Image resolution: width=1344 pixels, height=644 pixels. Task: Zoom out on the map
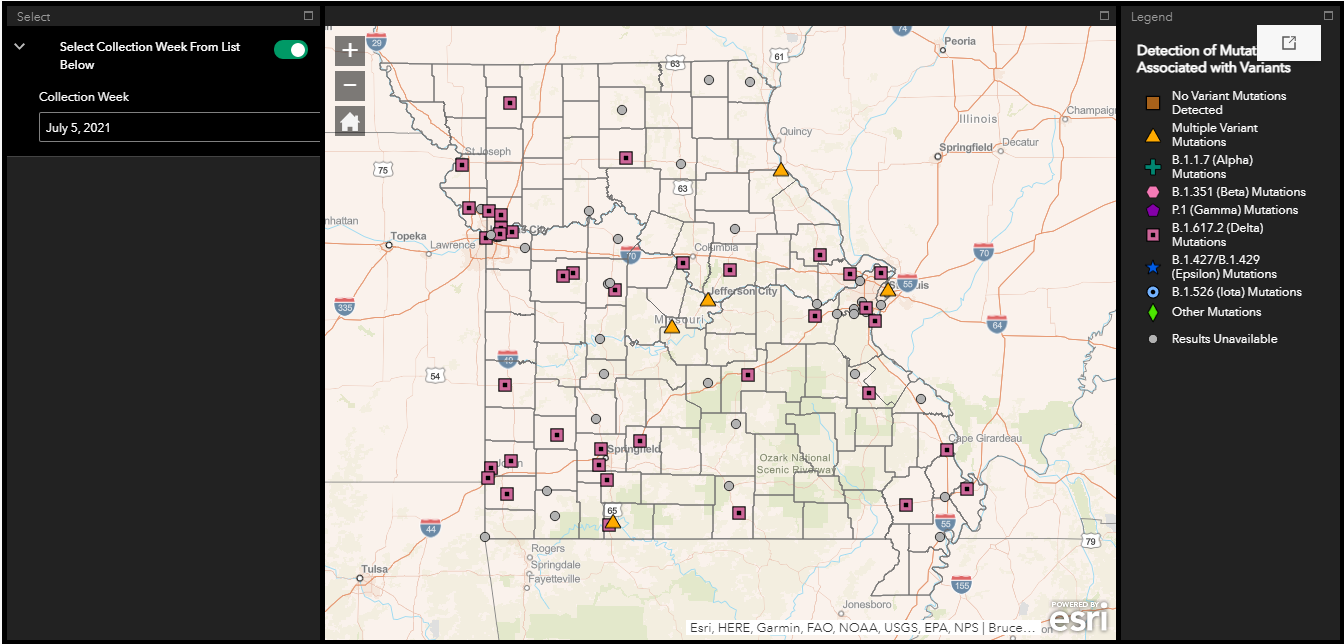[349, 86]
